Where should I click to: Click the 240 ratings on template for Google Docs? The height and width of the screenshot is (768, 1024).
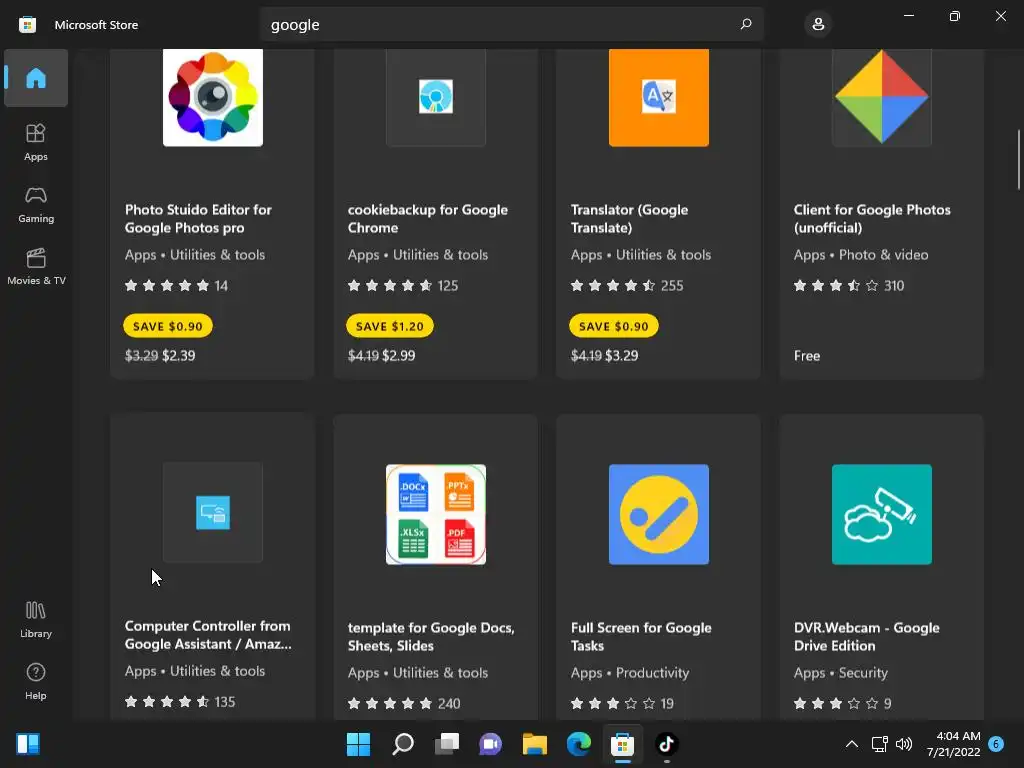(x=404, y=703)
